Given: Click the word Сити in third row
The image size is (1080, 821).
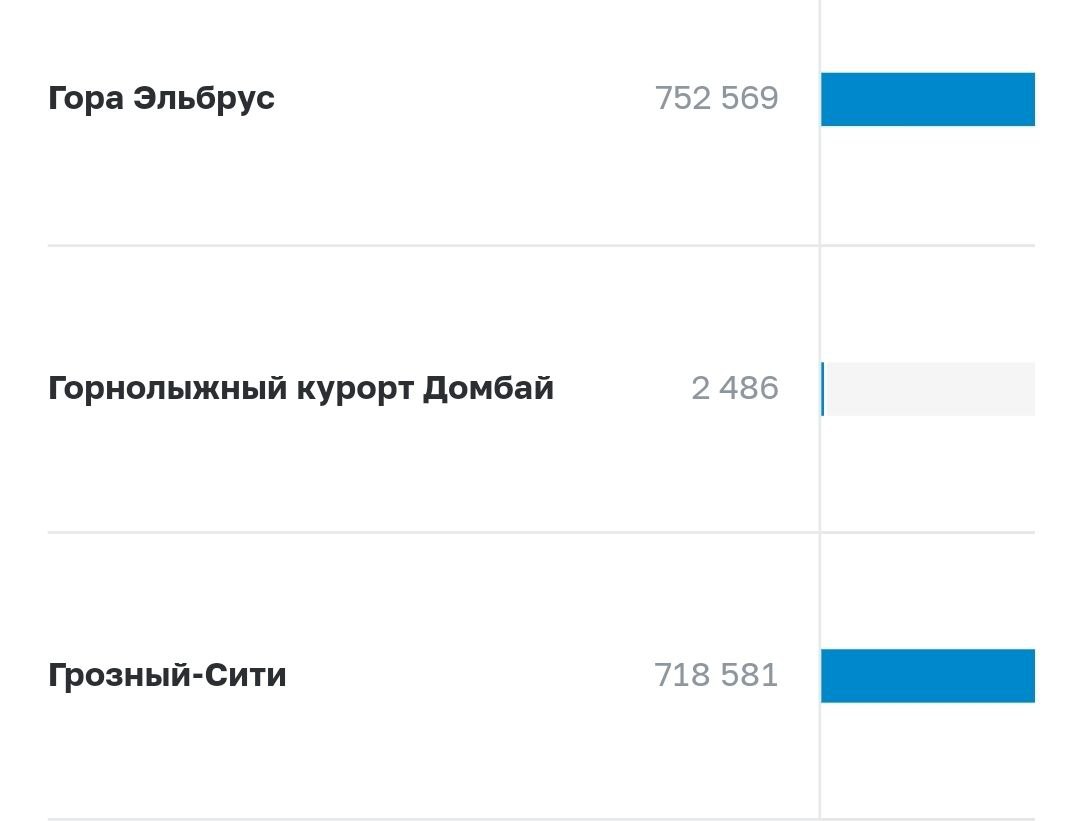Looking at the screenshot, I should pos(245,675).
